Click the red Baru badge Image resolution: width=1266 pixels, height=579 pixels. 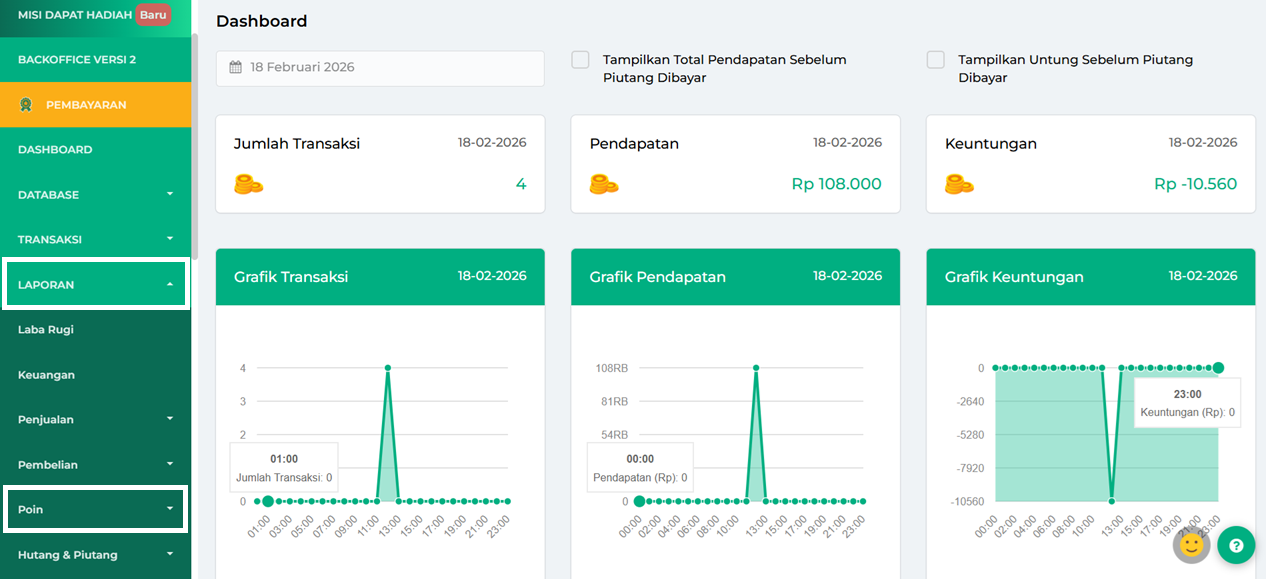pyautogui.click(x=153, y=15)
